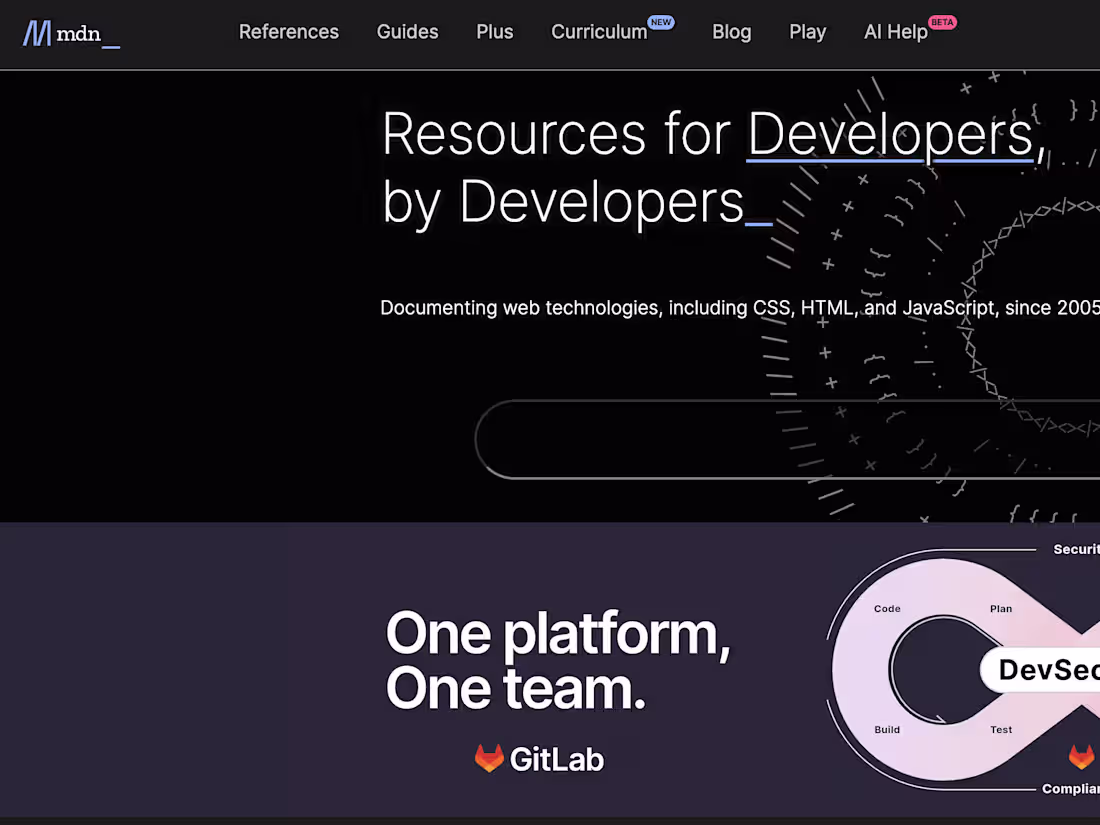1100x825 pixels.
Task: Navigate to the Blog section
Action: pos(731,32)
